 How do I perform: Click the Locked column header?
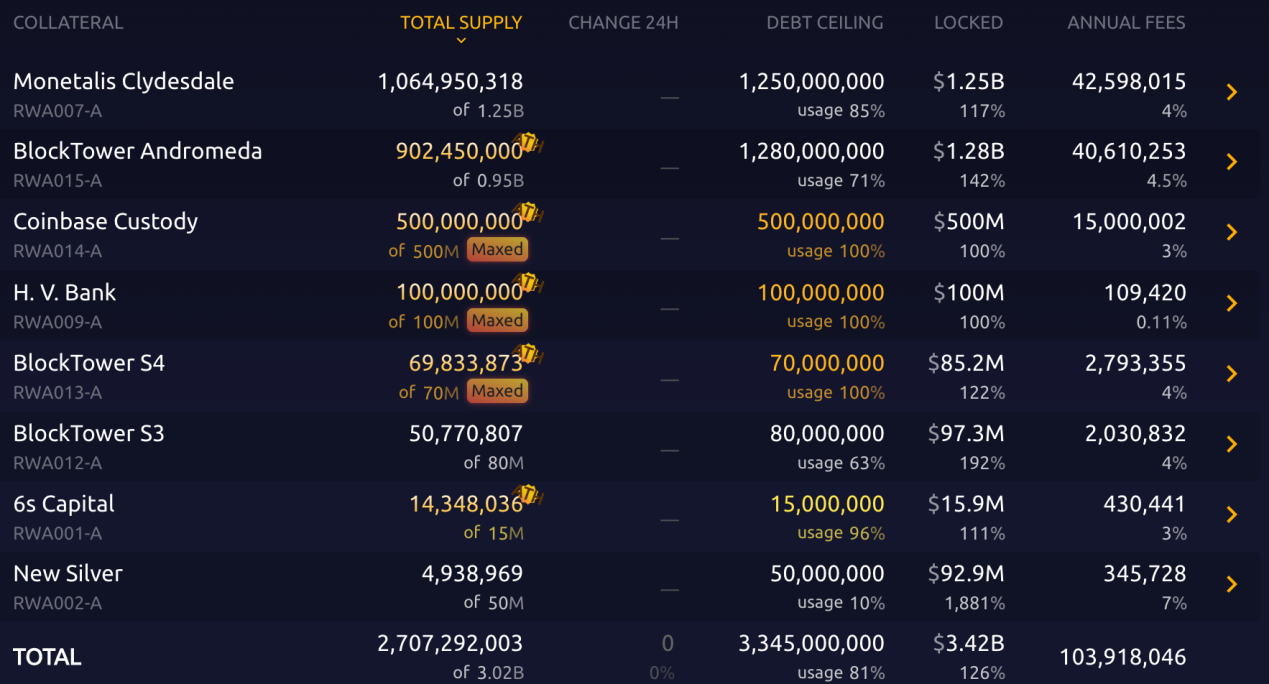pyautogui.click(x=968, y=22)
